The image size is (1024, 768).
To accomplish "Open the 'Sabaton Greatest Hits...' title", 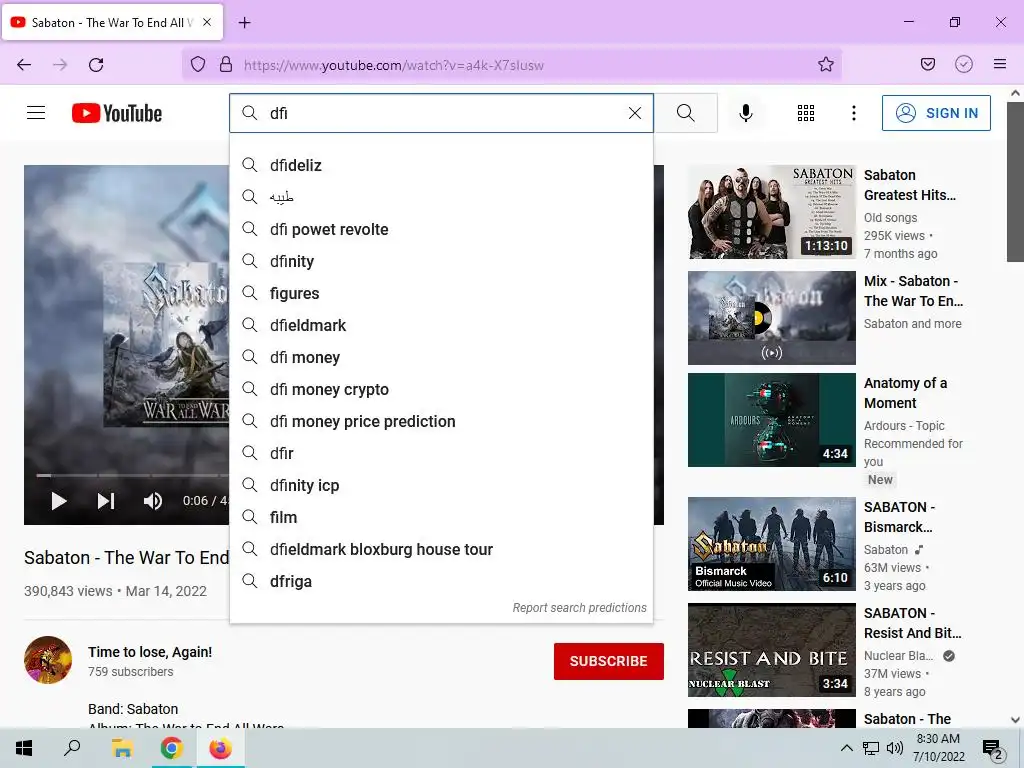I will click(910, 185).
